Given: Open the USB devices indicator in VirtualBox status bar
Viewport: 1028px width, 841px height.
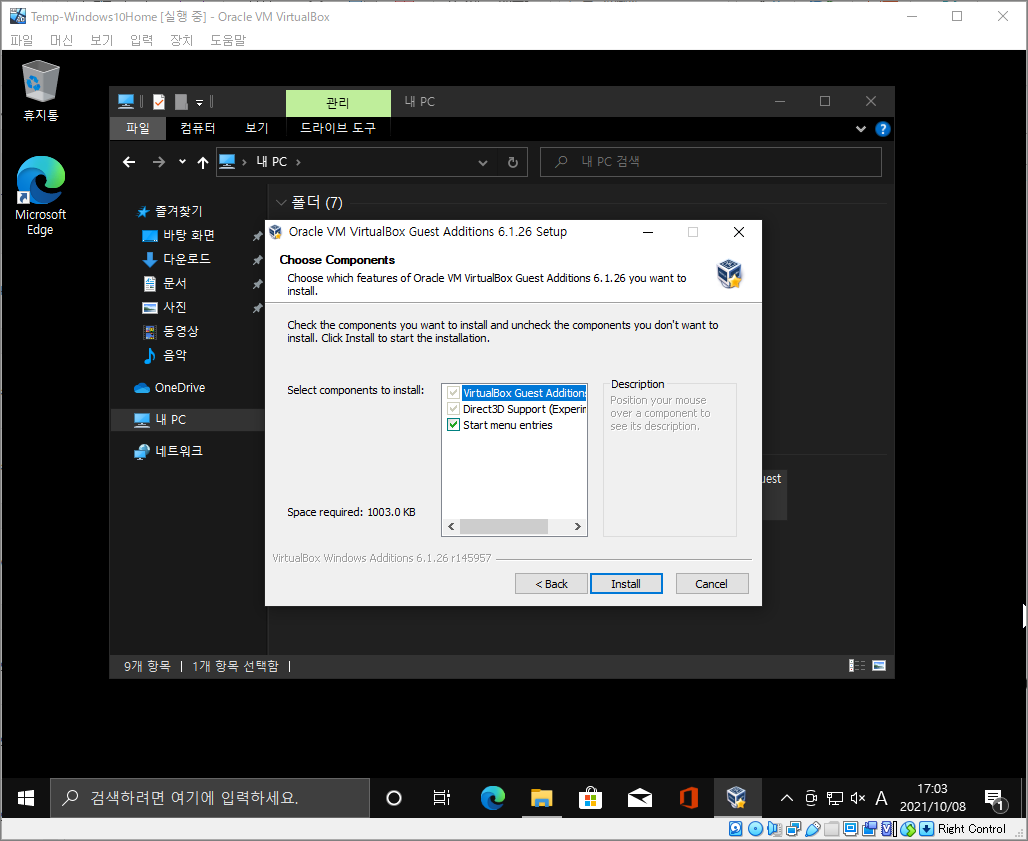Looking at the screenshot, I should 813,829.
